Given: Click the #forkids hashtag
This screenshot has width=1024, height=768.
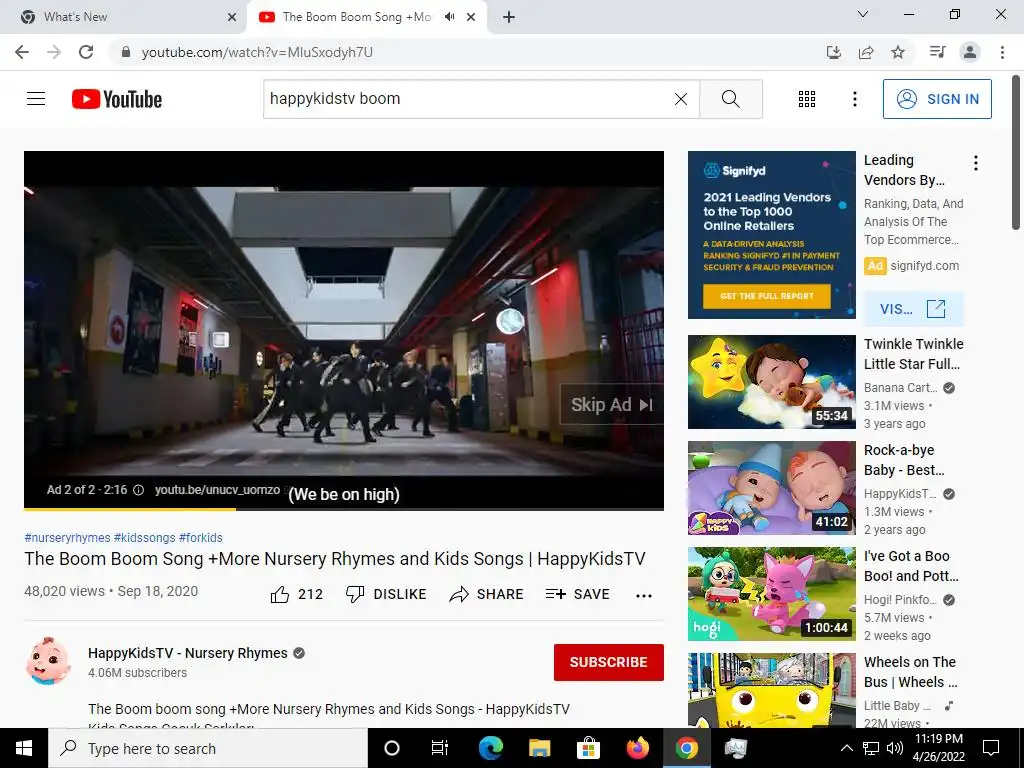Looking at the screenshot, I should (200, 537).
